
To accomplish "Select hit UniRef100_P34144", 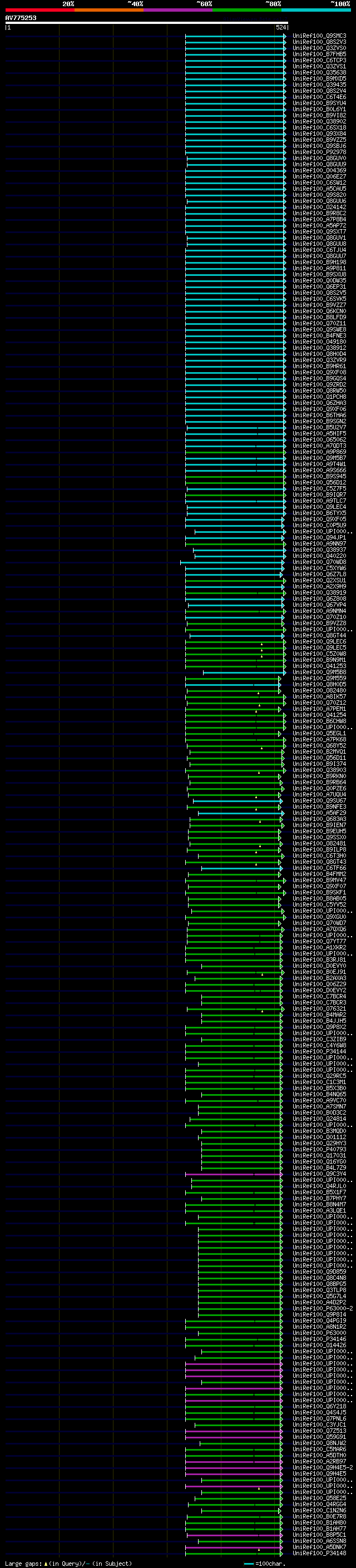I will pyautogui.click(x=319, y=1051).
